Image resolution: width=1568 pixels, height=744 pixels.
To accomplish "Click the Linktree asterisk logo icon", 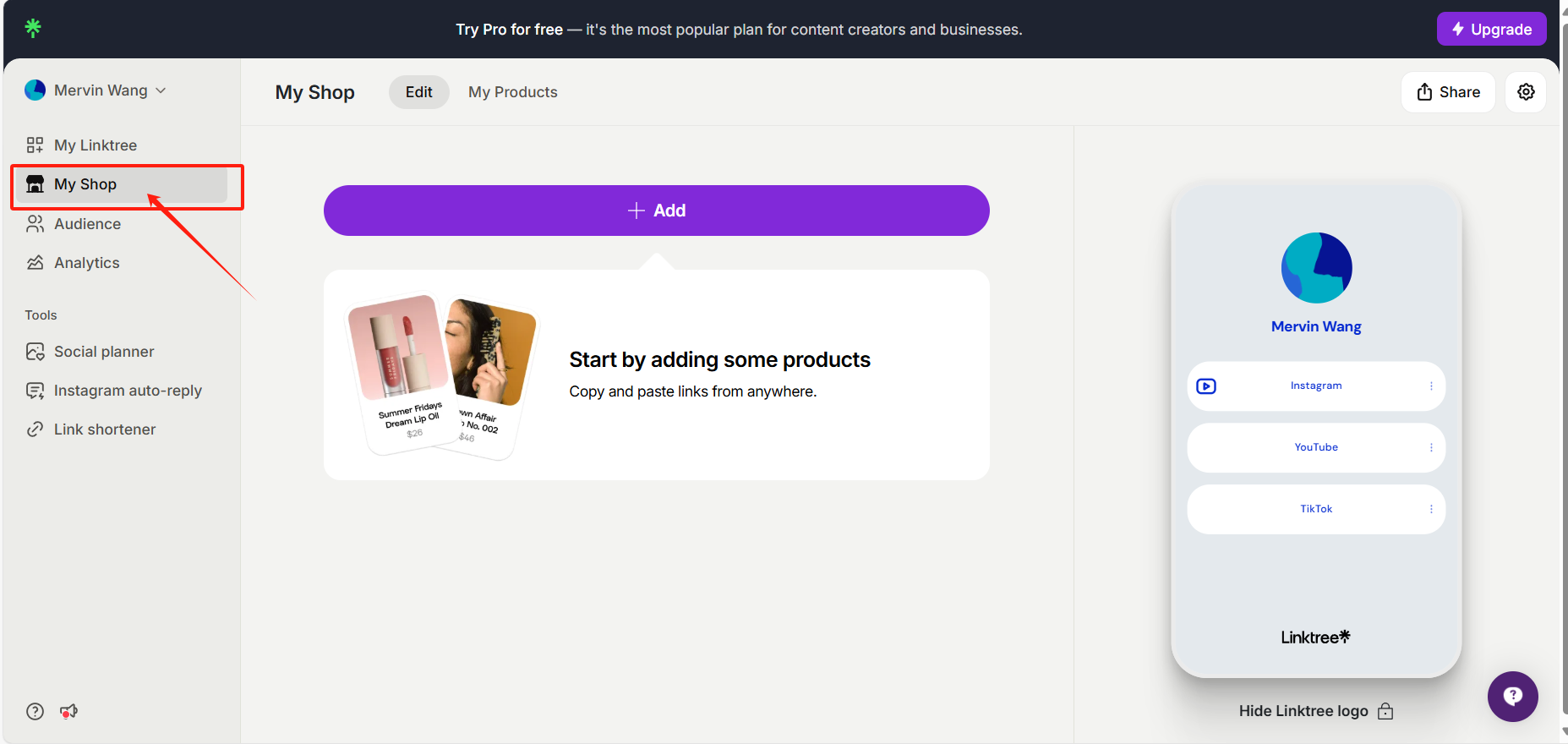I will click(33, 28).
